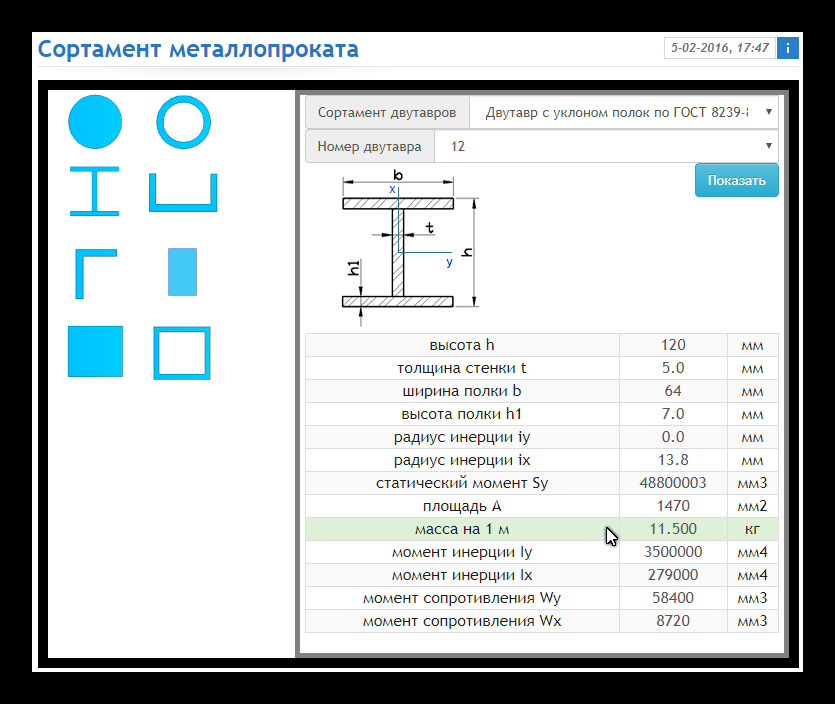The height and width of the screenshot is (704, 835).
Task: Select the момент инерции Ix row label
Action: coord(462,575)
